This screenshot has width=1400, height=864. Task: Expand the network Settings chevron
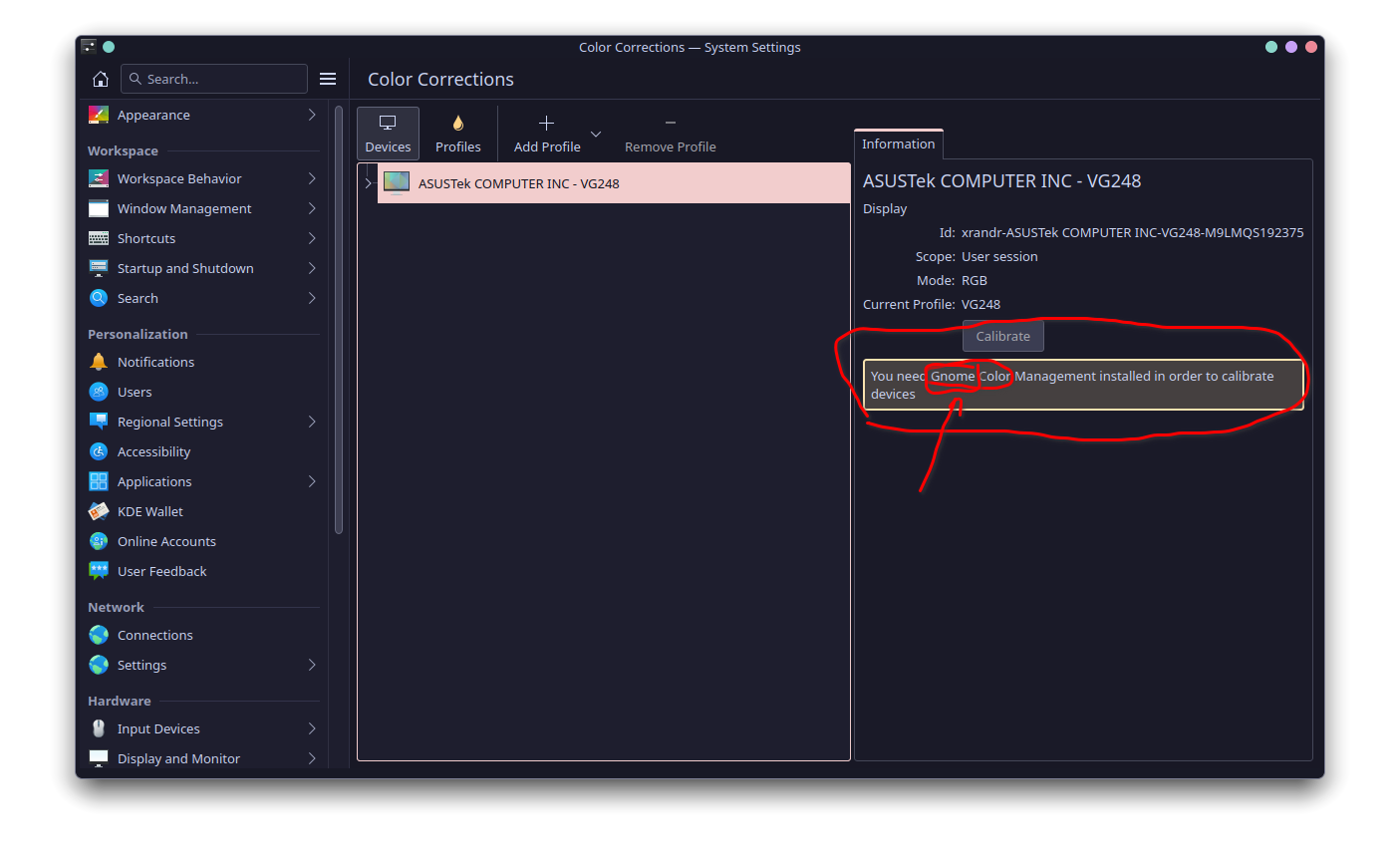(312, 665)
